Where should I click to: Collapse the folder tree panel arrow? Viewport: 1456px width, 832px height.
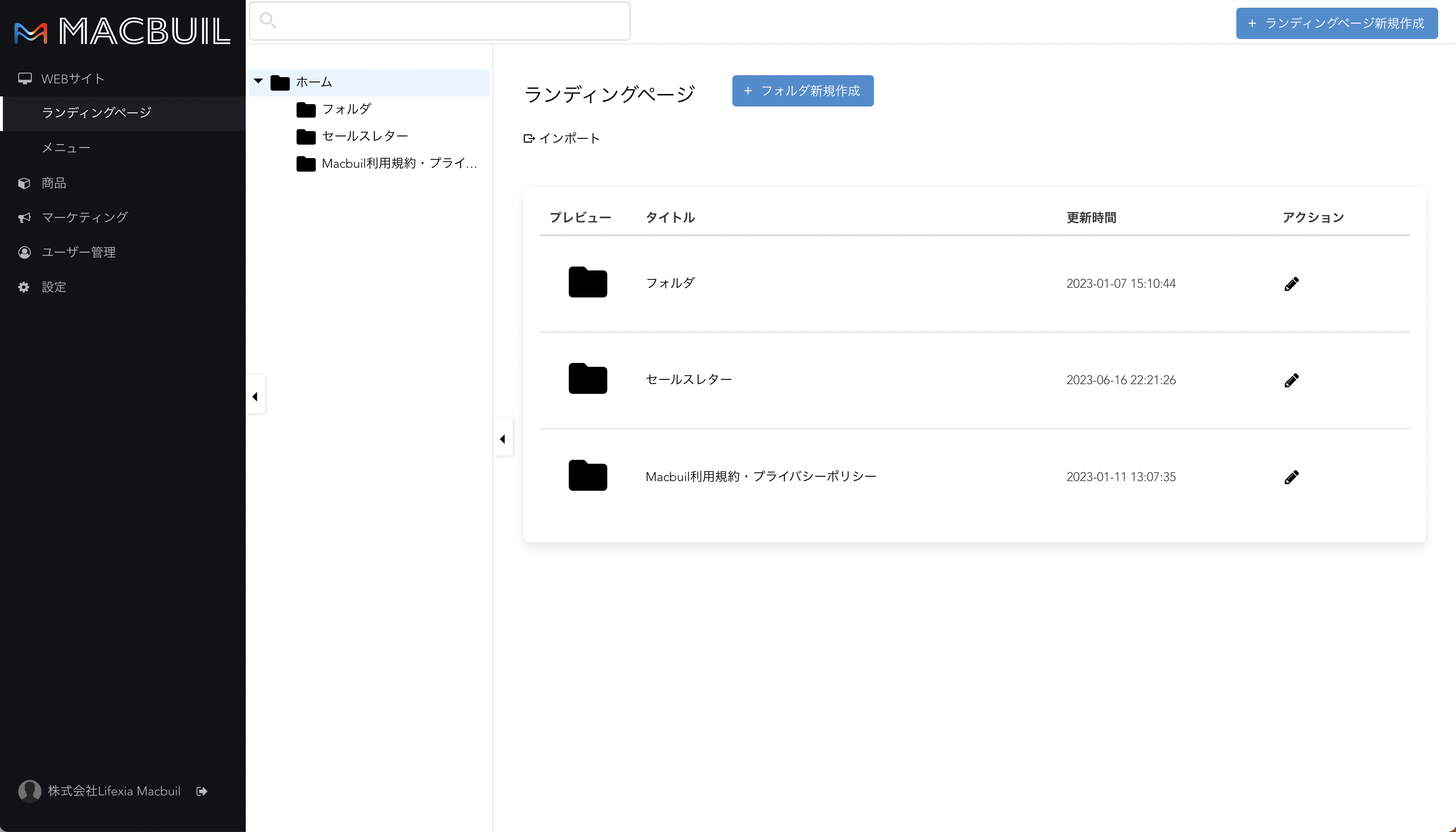(503, 439)
